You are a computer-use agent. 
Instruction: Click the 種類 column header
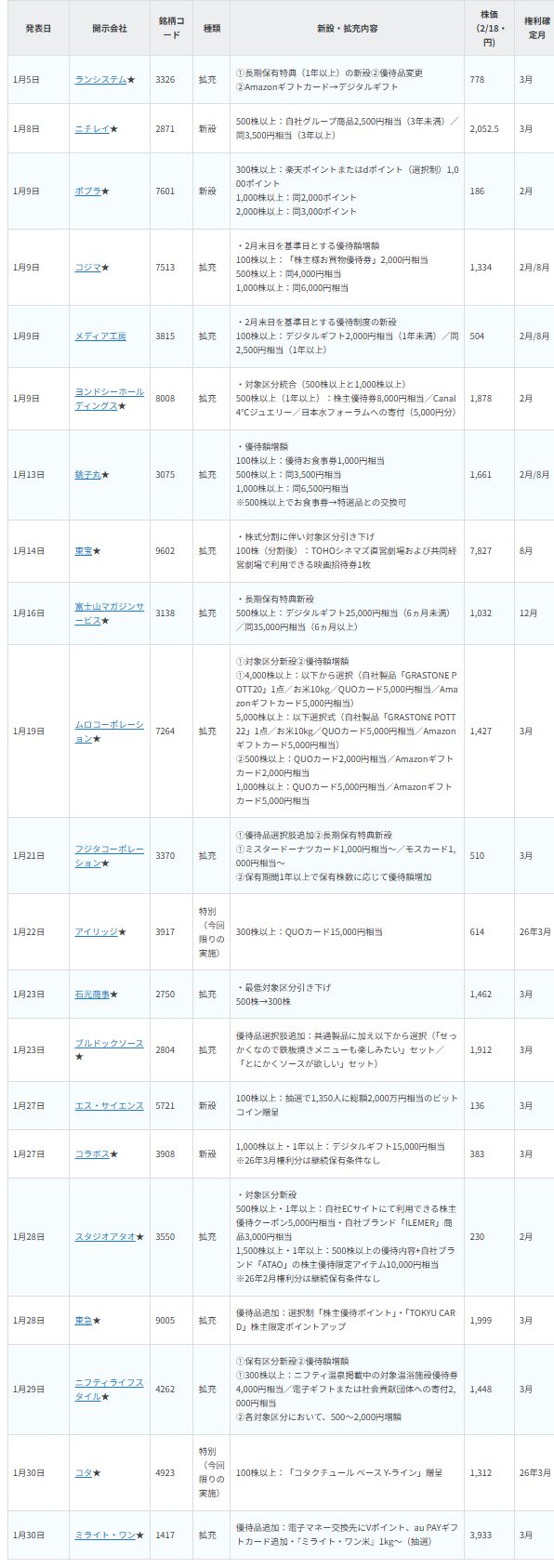[211, 29]
